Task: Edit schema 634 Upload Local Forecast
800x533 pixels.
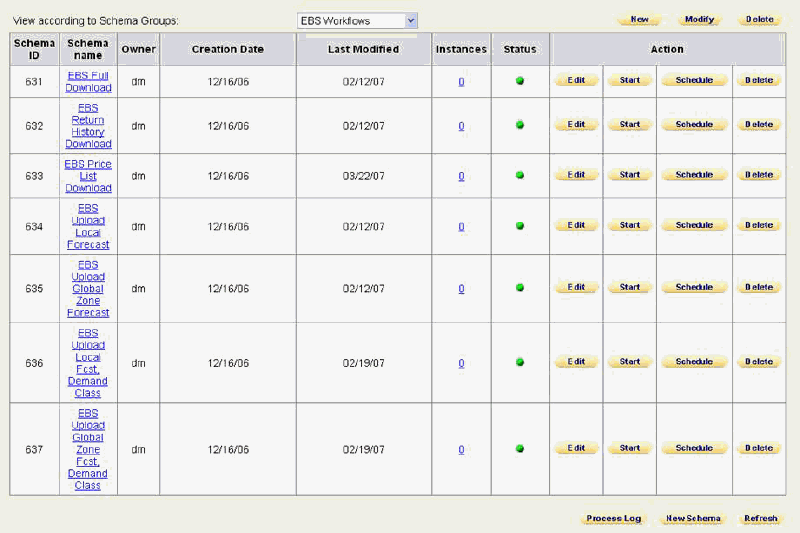Action: (577, 225)
